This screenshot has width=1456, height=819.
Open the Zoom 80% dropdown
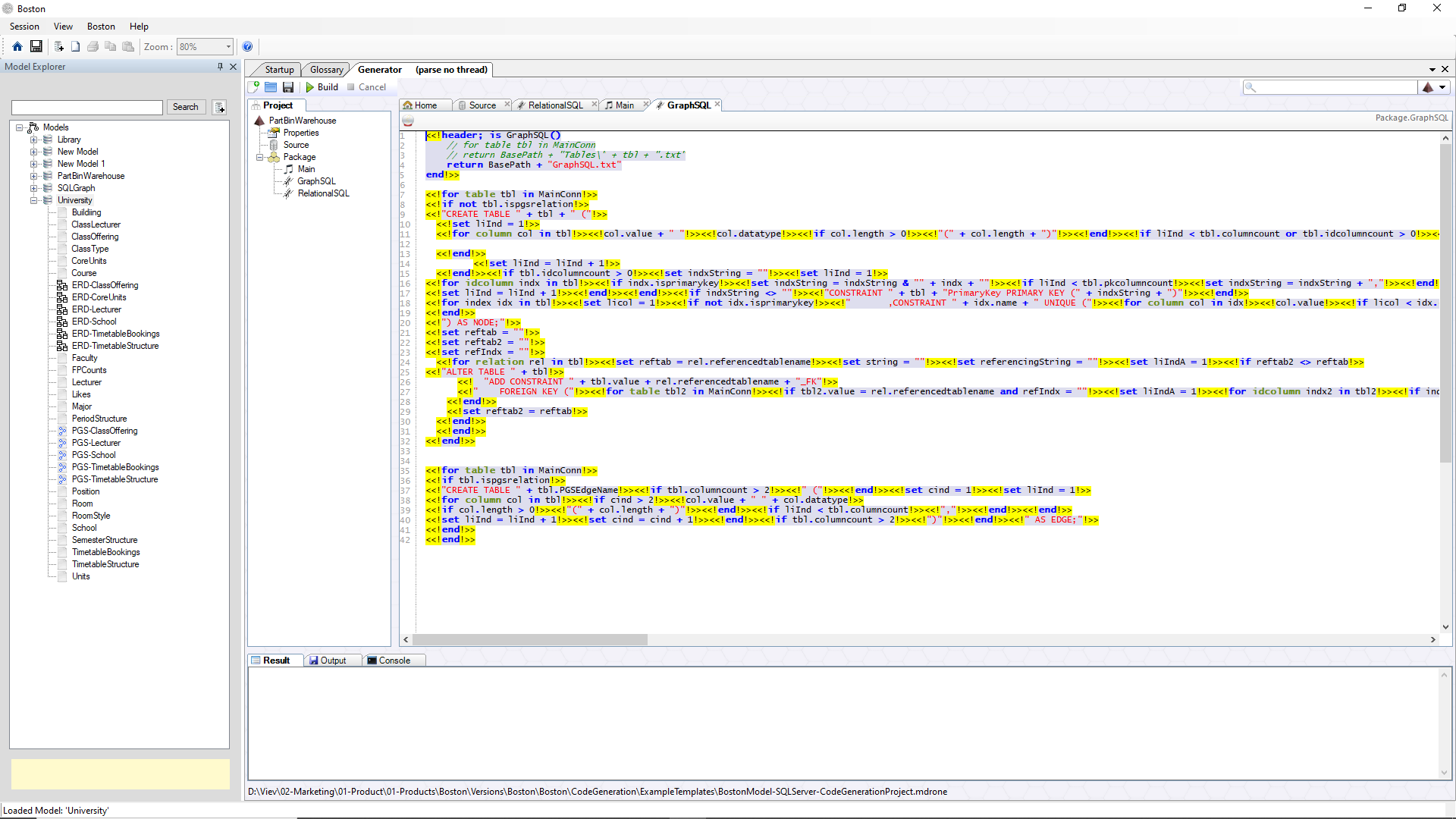coord(227,47)
